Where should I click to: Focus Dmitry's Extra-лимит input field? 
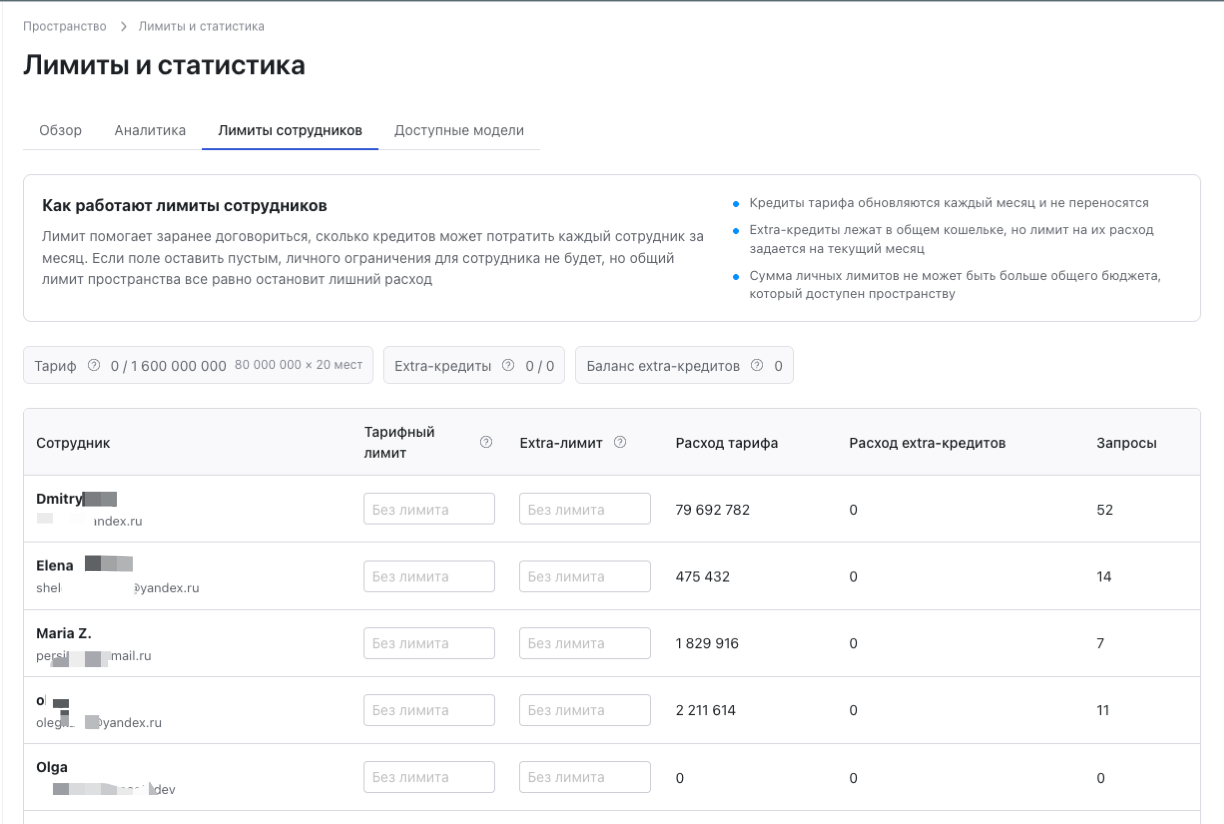585,509
